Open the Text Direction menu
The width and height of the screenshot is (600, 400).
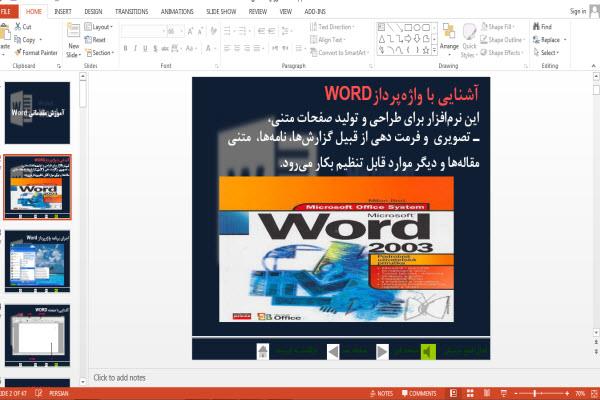click(x=332, y=27)
